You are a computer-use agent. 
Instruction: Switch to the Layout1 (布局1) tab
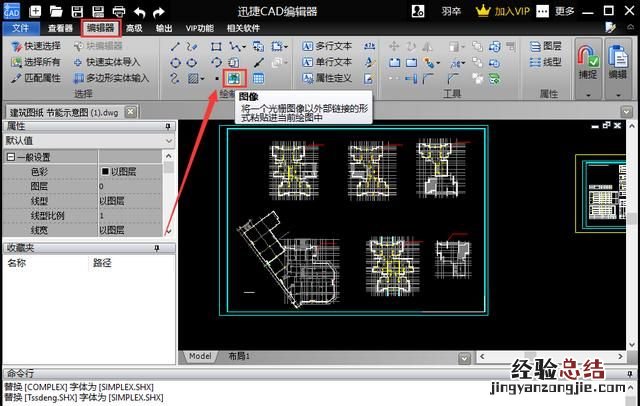[x=237, y=356]
